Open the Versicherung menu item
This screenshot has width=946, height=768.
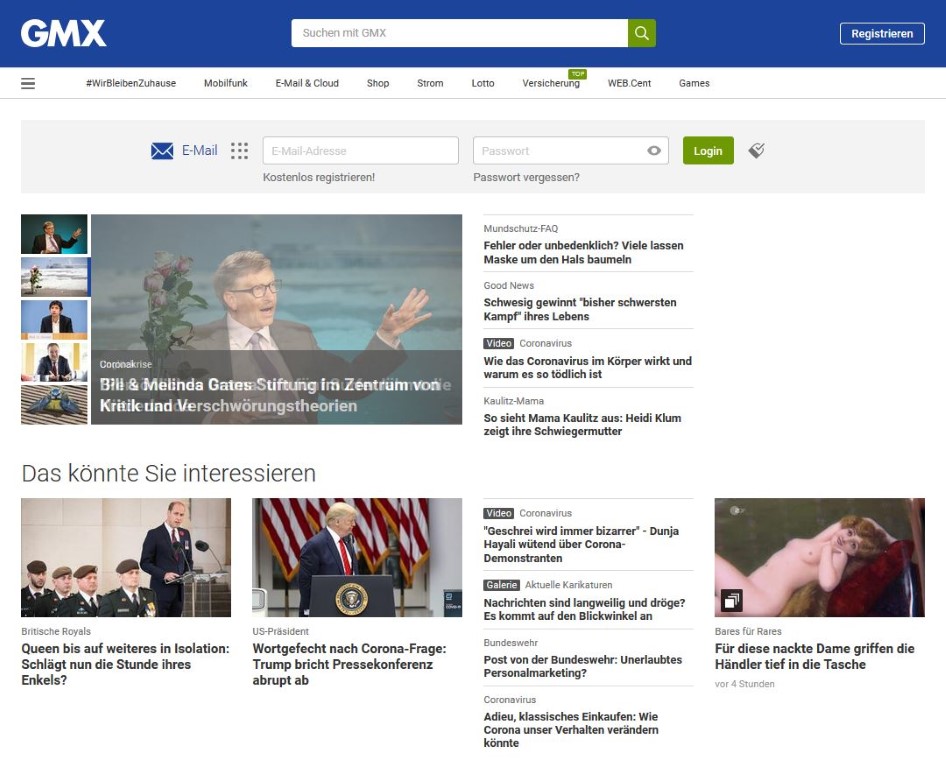pyautogui.click(x=550, y=83)
